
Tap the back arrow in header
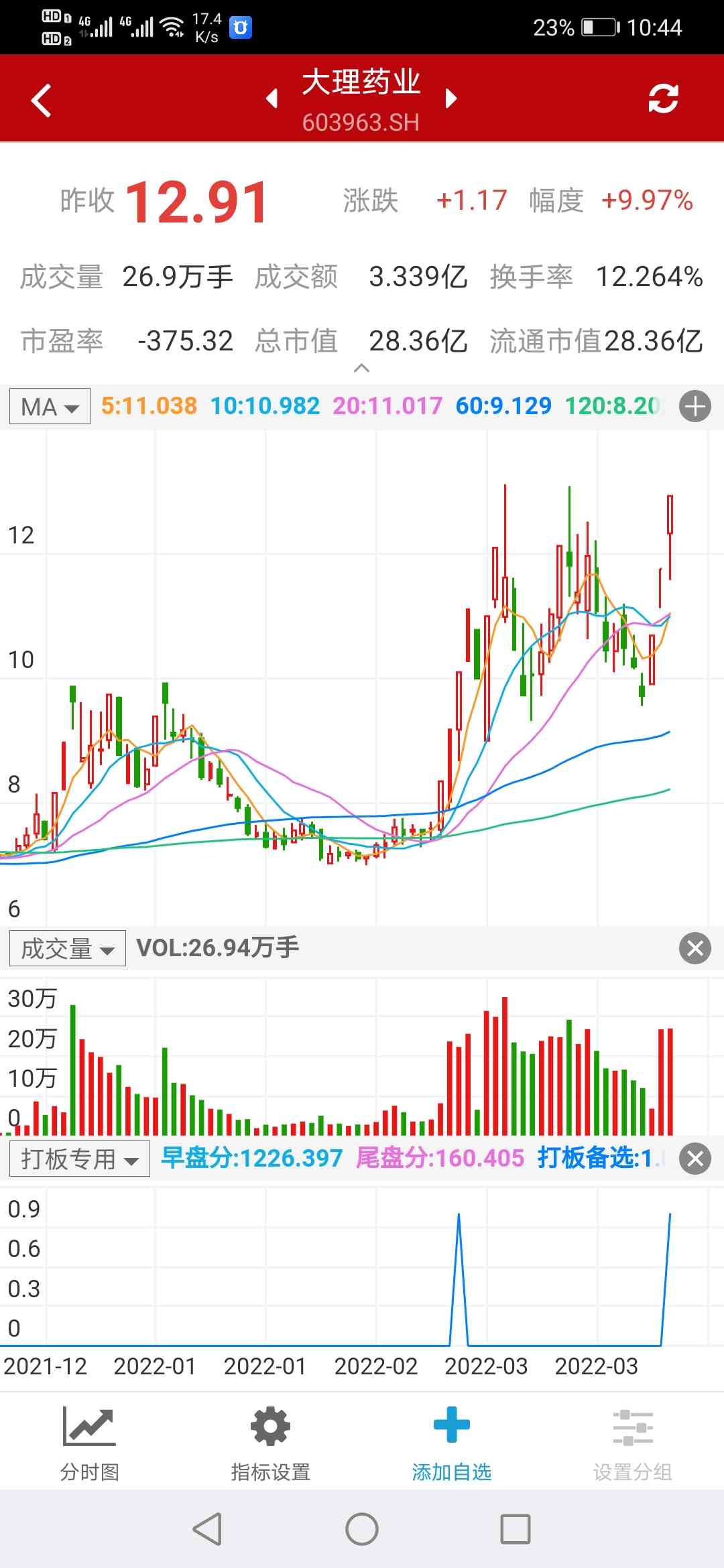[x=42, y=101]
